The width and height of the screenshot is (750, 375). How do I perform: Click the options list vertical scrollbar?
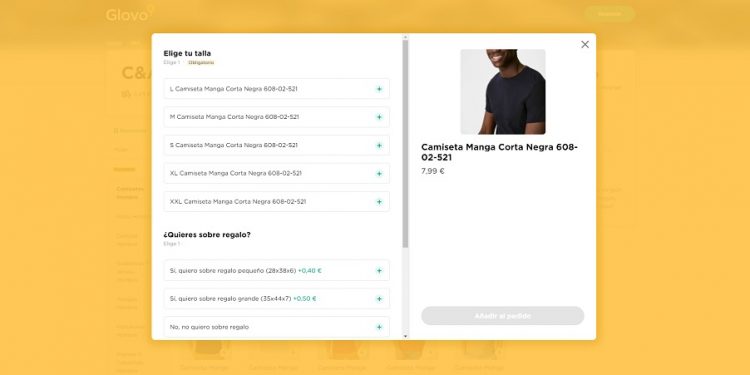click(x=405, y=143)
